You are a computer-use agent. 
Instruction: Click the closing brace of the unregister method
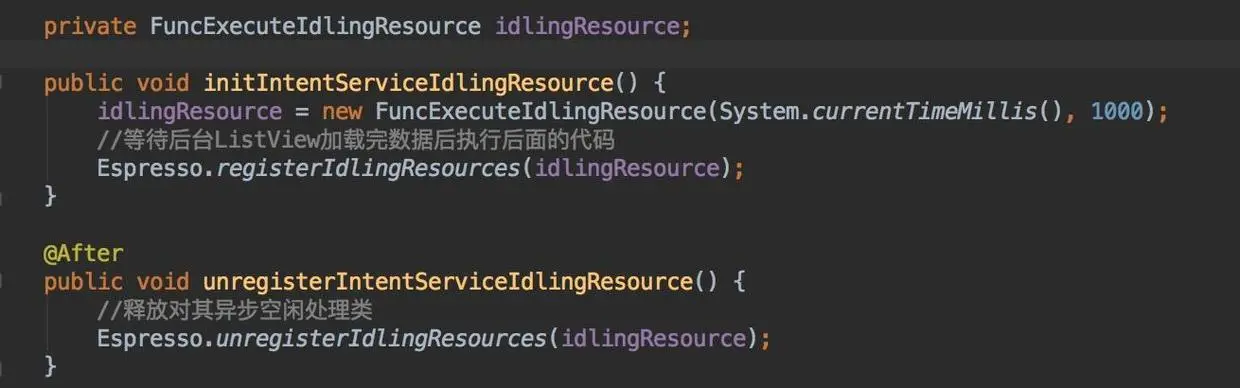point(50,367)
